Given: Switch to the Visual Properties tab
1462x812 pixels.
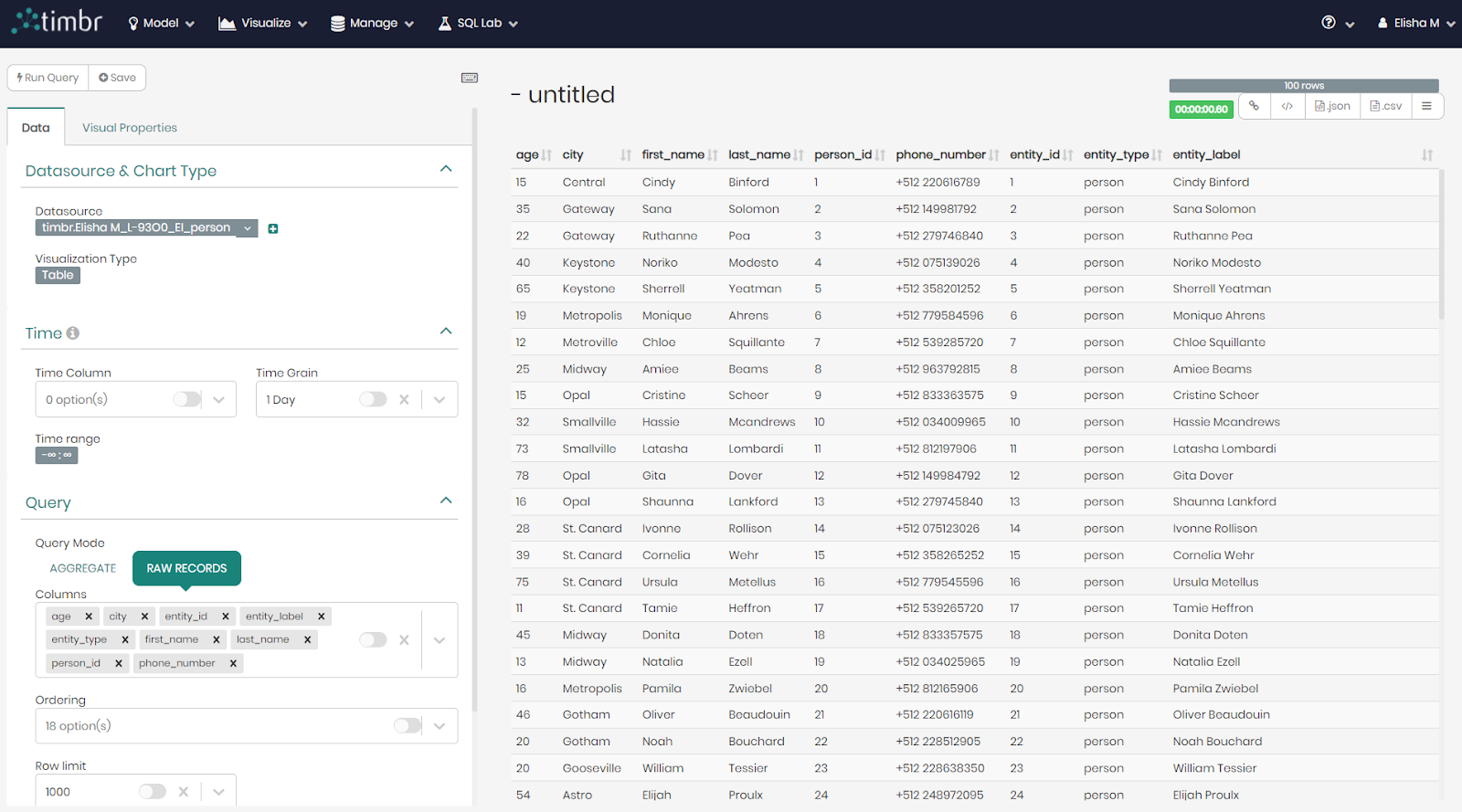Looking at the screenshot, I should coord(130,128).
